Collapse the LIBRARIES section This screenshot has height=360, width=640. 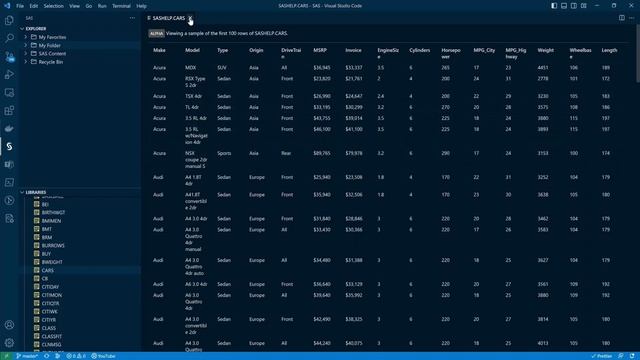point(36,192)
